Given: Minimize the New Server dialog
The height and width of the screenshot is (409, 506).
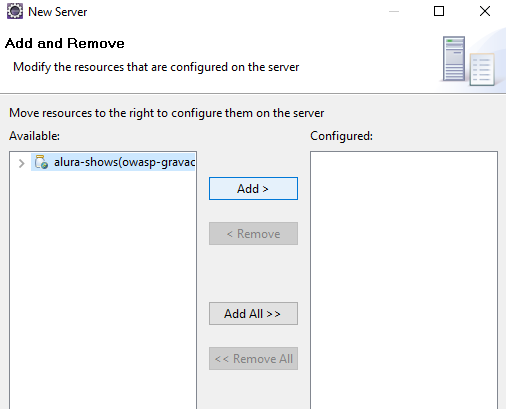Looking at the screenshot, I should pyautogui.click(x=394, y=11).
